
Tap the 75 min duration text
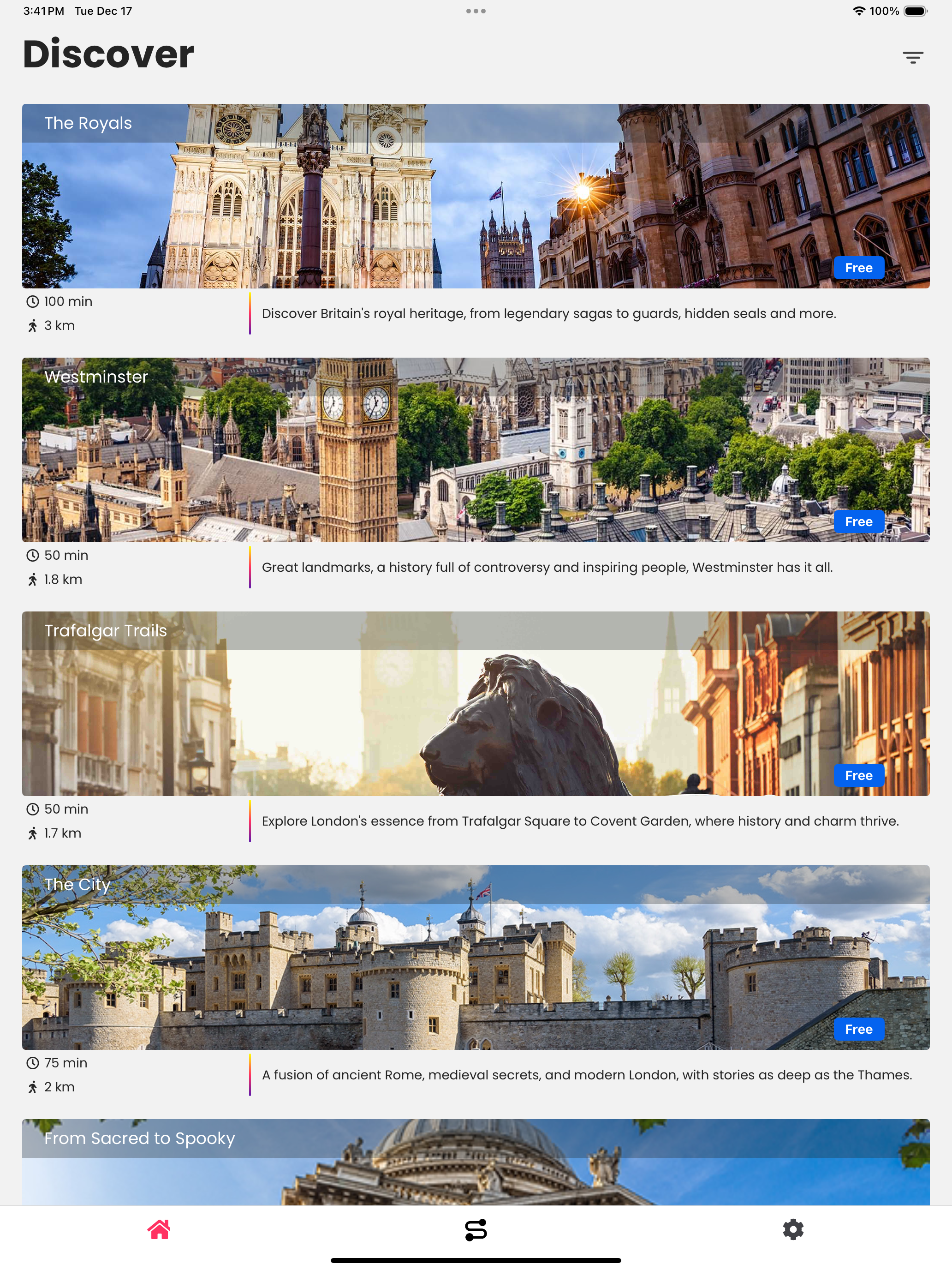[65, 1063]
